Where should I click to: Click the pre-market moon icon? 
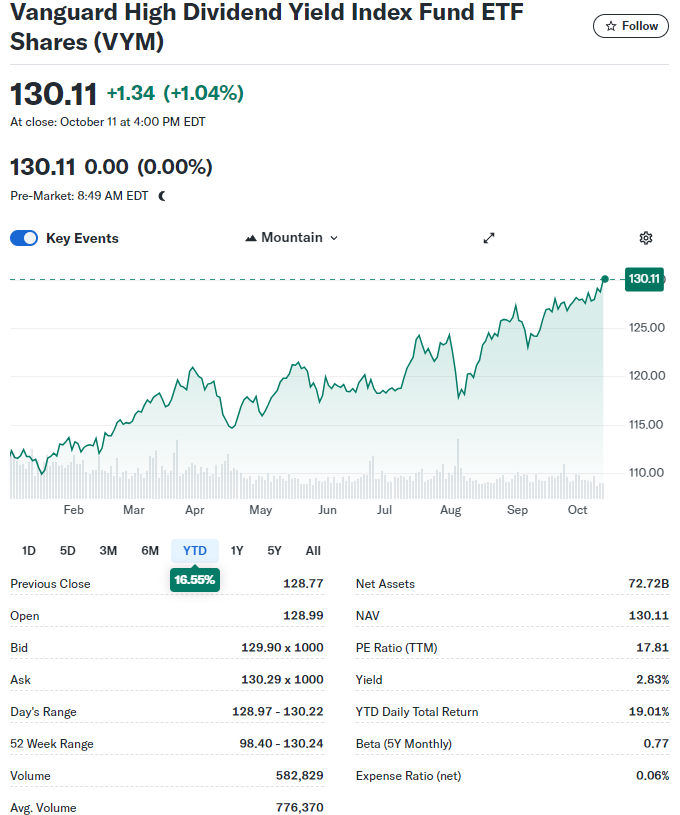tap(162, 196)
